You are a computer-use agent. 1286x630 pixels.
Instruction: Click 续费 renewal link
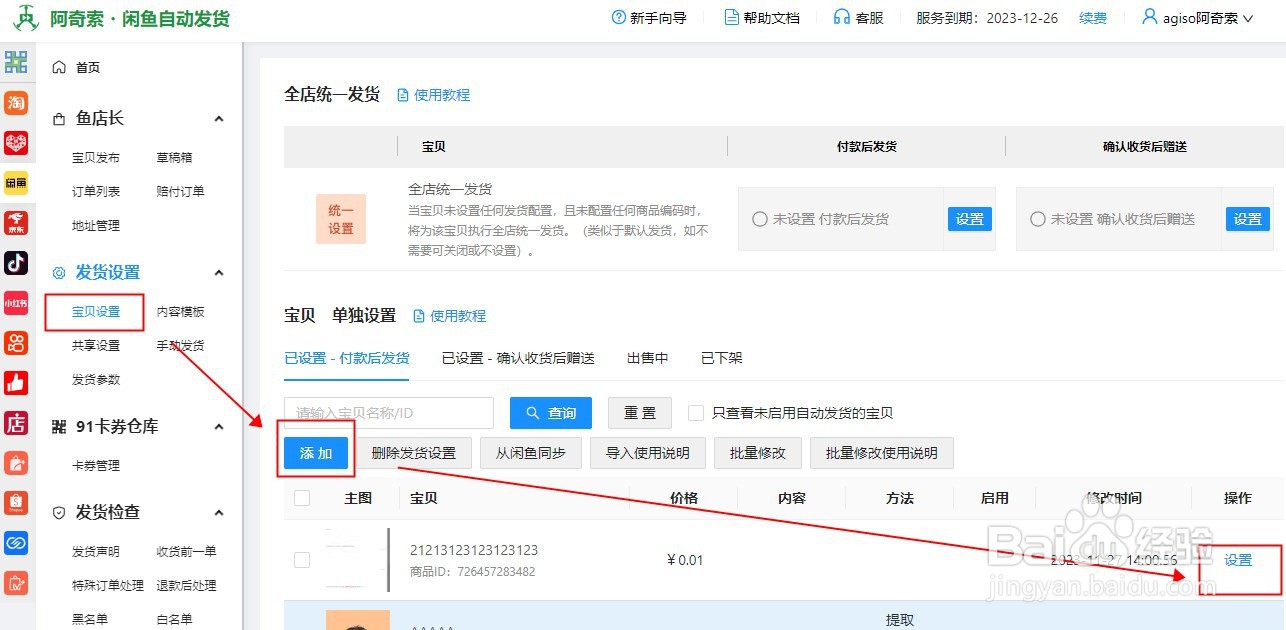pyautogui.click(x=1093, y=18)
